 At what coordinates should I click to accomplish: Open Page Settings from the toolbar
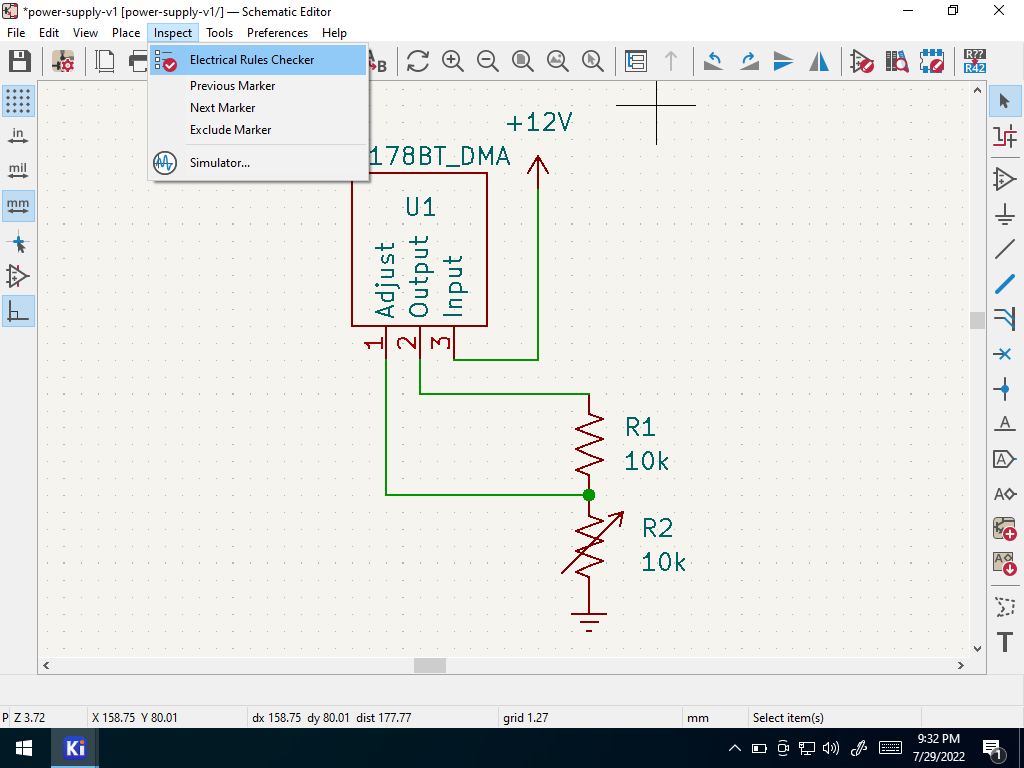[104, 61]
